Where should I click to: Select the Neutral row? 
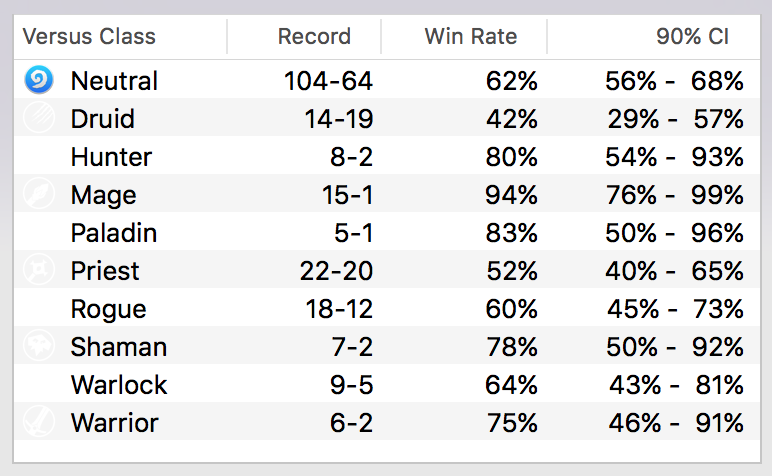coord(387,80)
